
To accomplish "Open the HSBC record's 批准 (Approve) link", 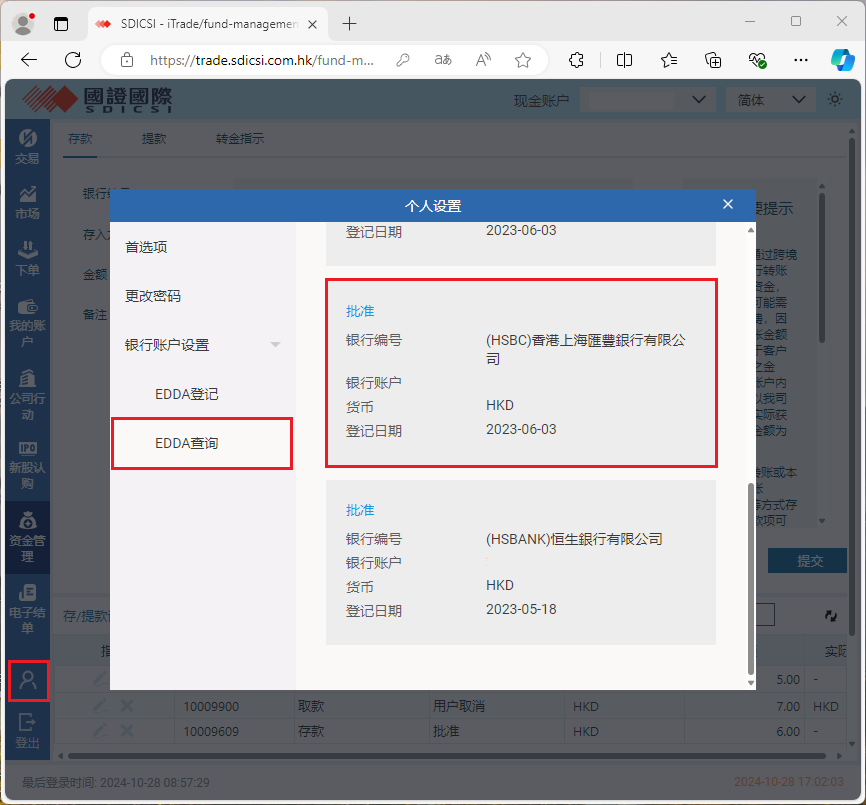I will [x=359, y=311].
